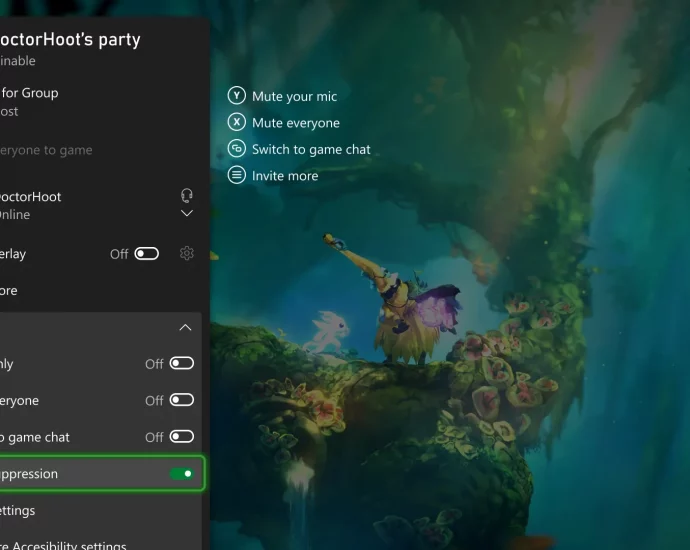690x550 pixels.
Task: Click the Invite more menu button icon
Action: (x=237, y=175)
